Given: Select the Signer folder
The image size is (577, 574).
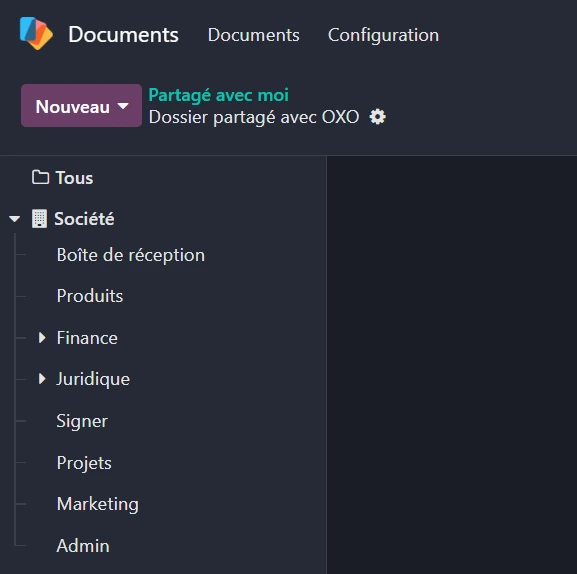Looking at the screenshot, I should 82,421.
